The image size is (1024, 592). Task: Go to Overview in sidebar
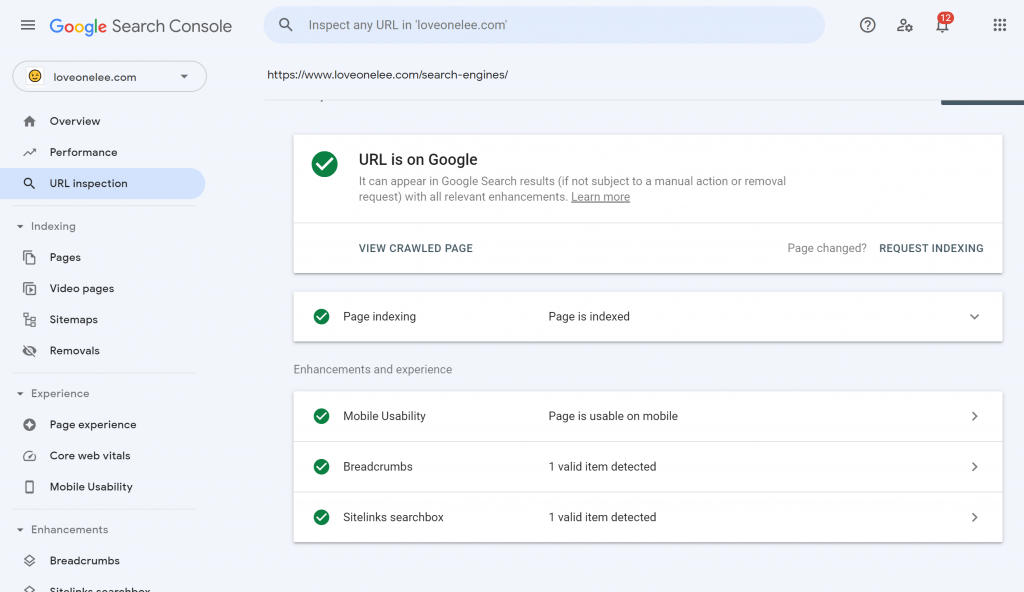click(x=75, y=121)
